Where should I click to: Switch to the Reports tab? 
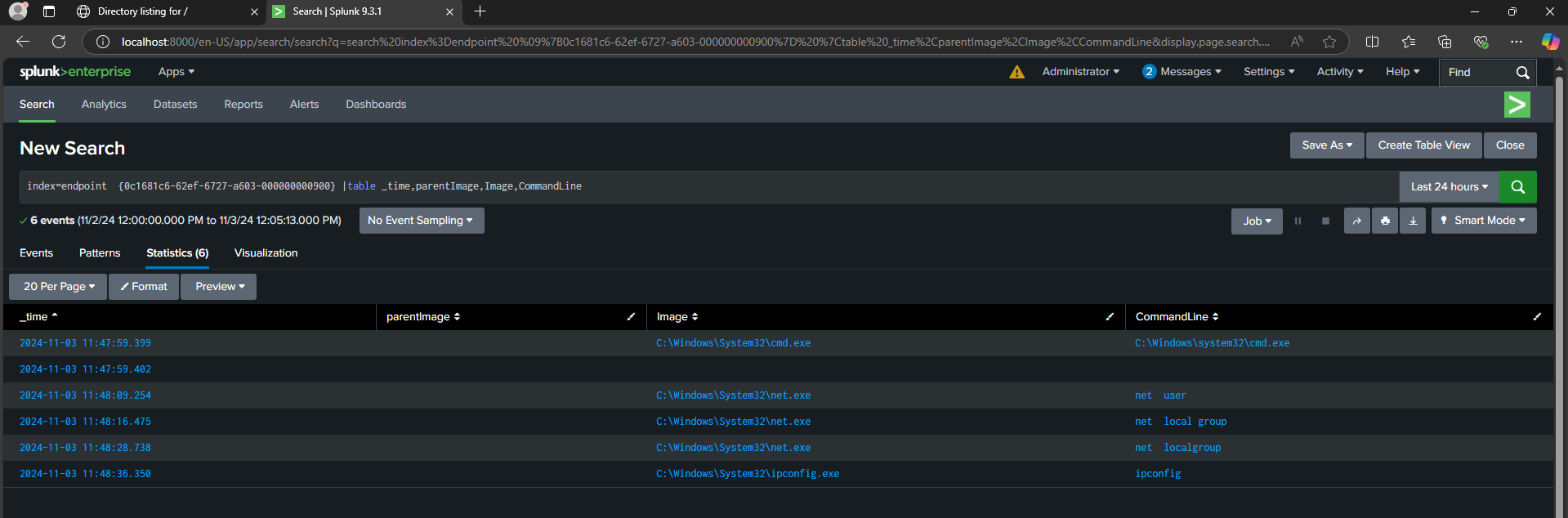243,105
